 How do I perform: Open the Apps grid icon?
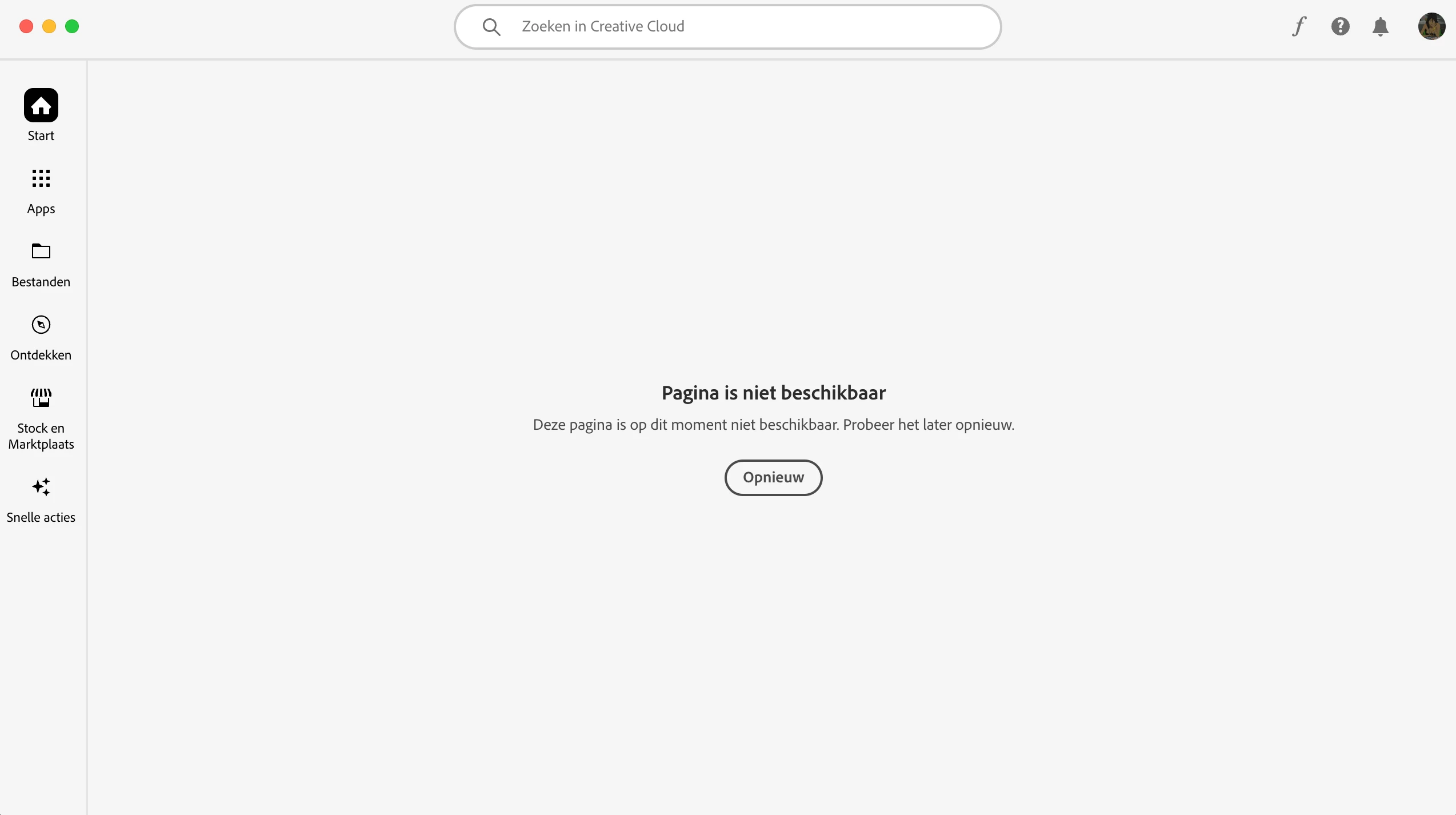[41, 178]
